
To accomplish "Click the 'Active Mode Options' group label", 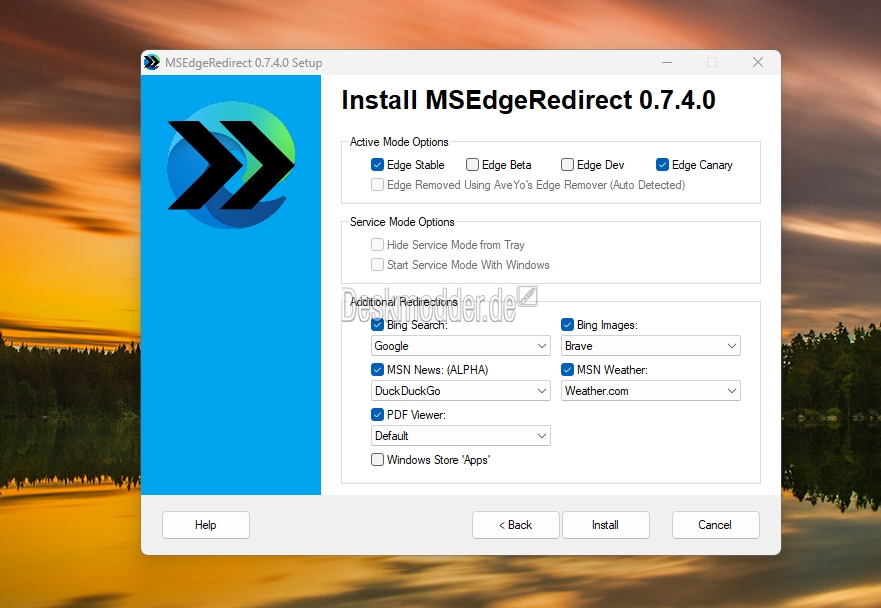I will tap(399, 142).
